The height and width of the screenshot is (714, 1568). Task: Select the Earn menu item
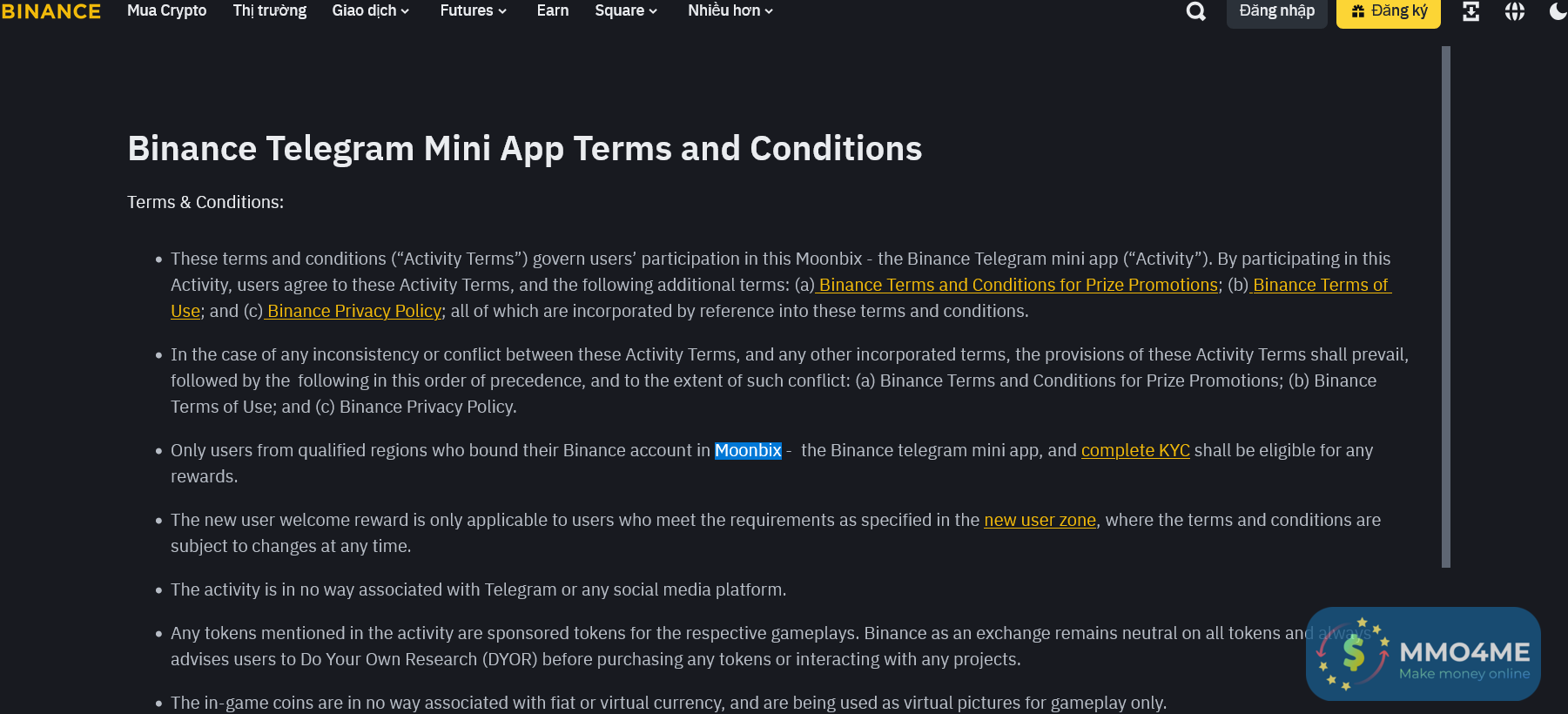pyautogui.click(x=552, y=11)
